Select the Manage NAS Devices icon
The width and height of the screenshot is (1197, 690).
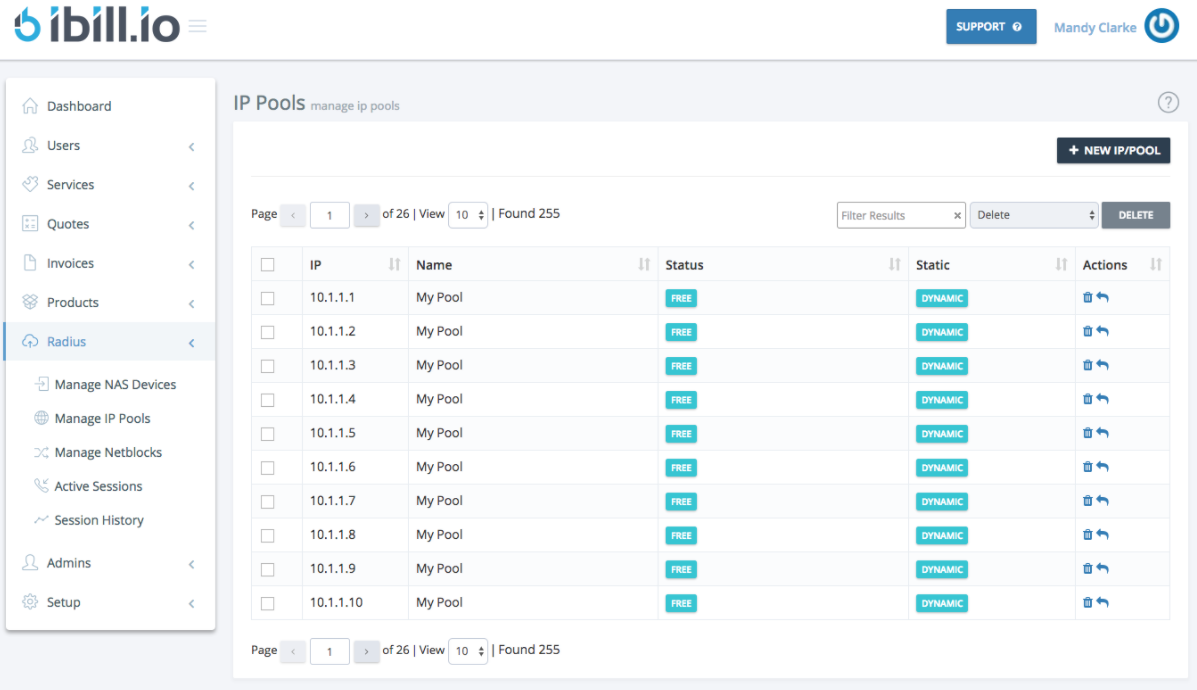tap(42, 384)
